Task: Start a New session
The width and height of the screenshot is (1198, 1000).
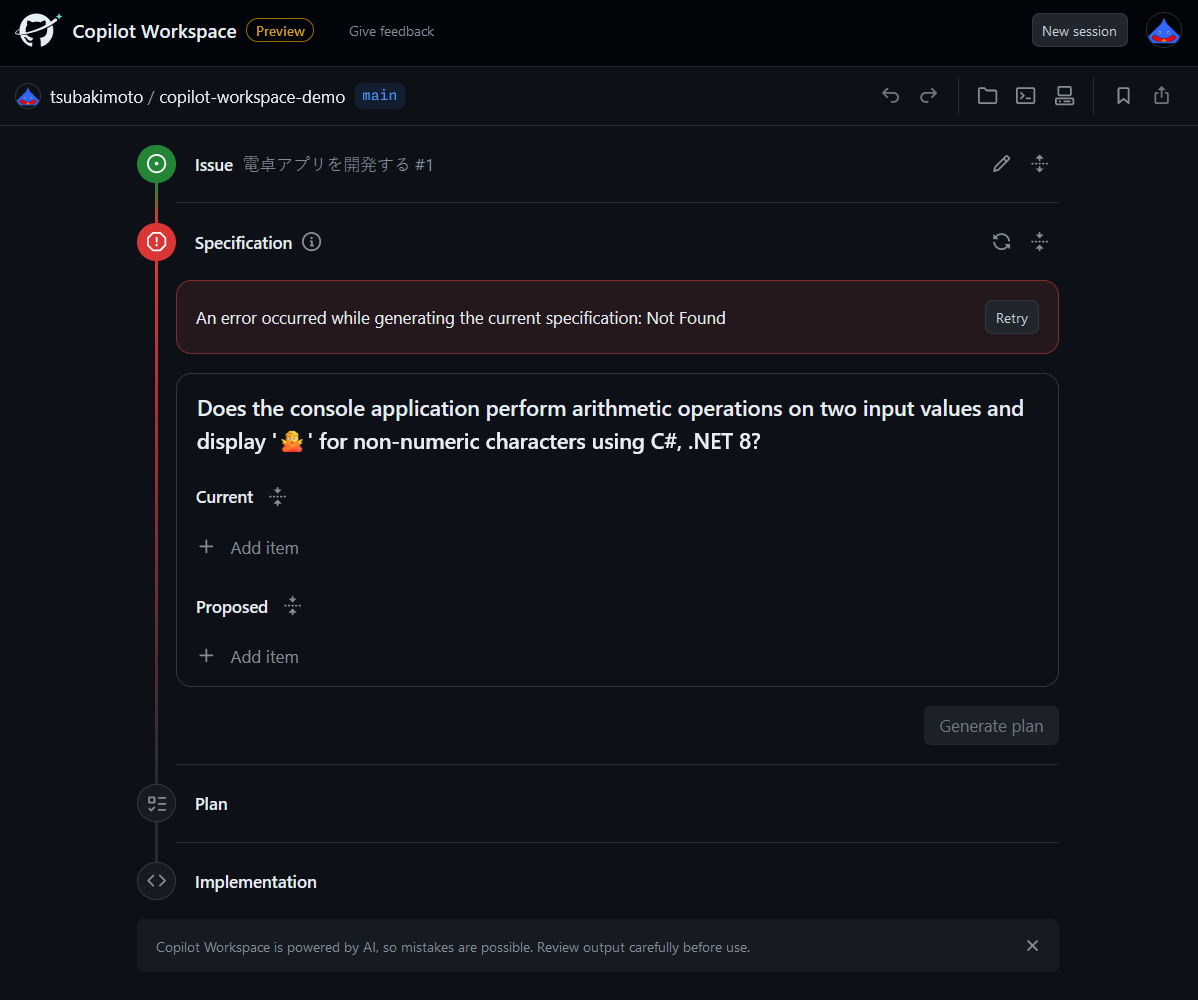Action: click(1079, 31)
